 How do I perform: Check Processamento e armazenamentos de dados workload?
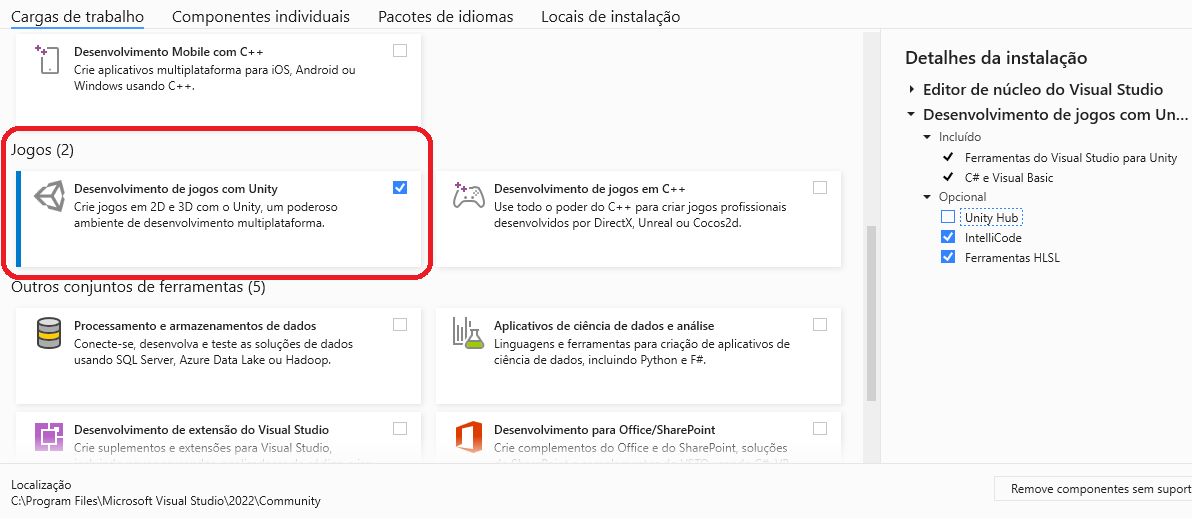click(x=400, y=324)
